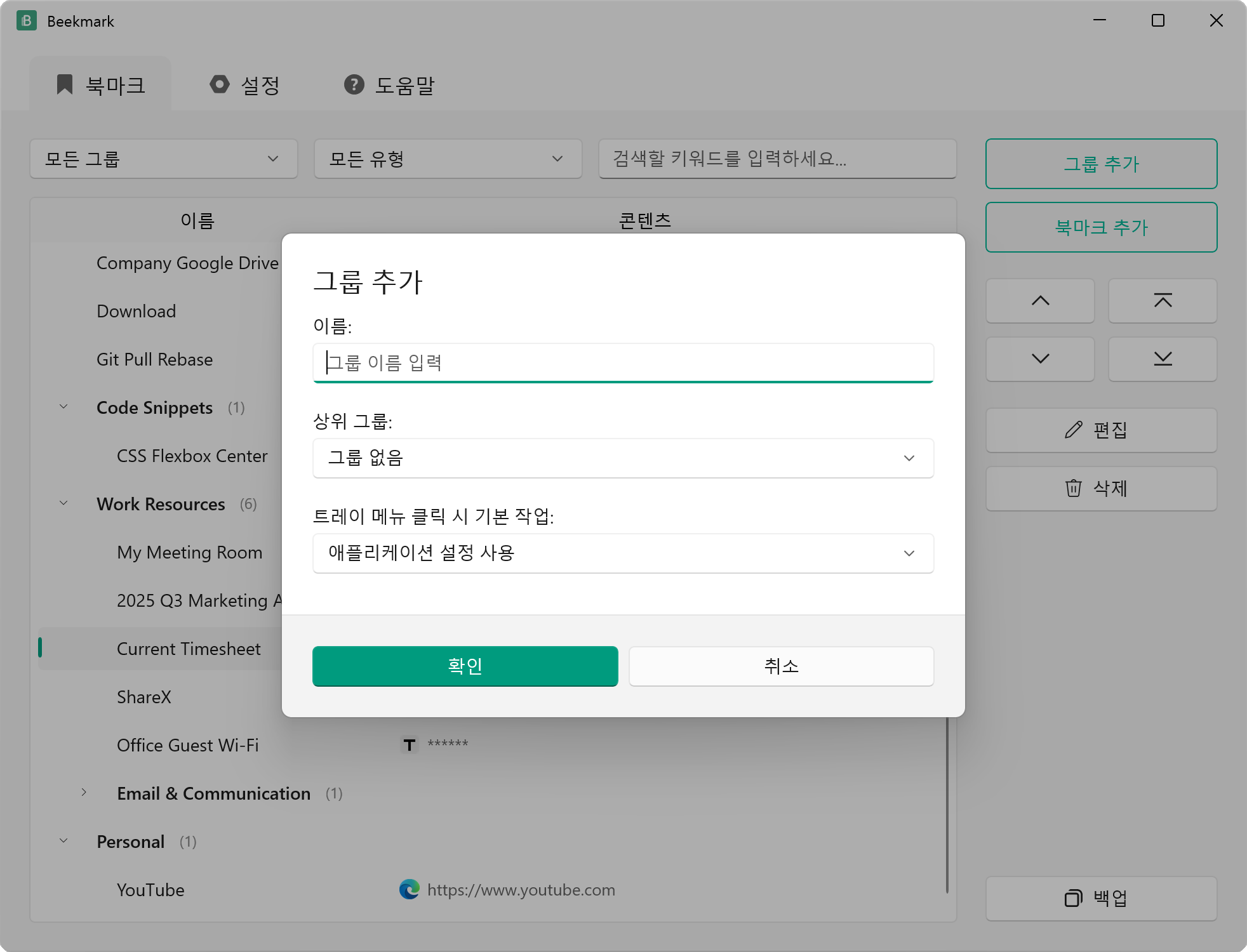Click the 그룹 추가 button

tap(1102, 164)
